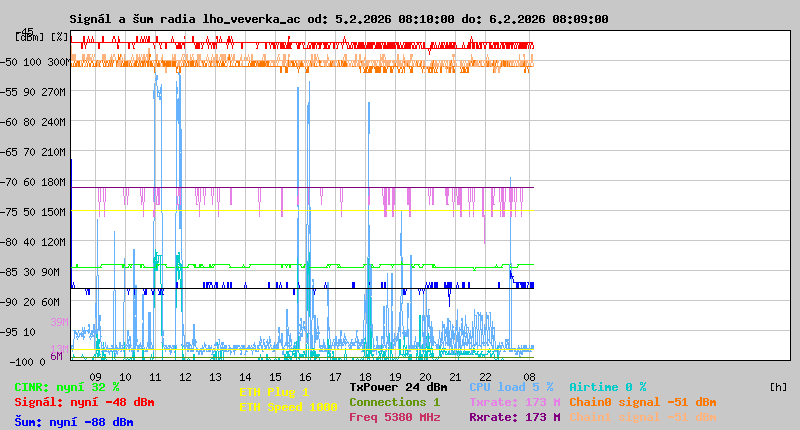Image resolution: width=800 pixels, height=430 pixels.
Task: Click the 11 hour mark on x-axis
Action: (x=155, y=377)
